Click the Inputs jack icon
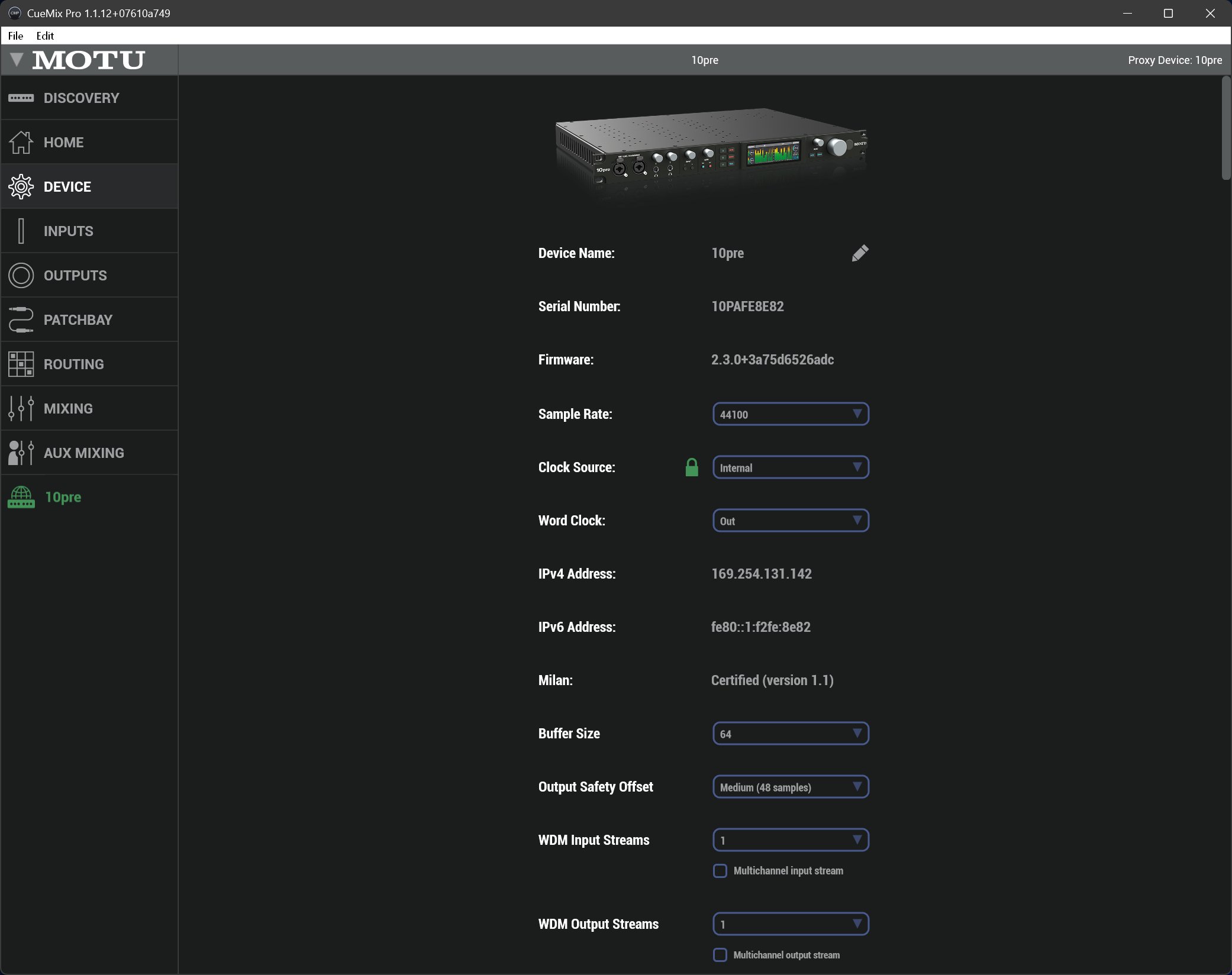Screen dimensions: 1232x975 [21, 231]
